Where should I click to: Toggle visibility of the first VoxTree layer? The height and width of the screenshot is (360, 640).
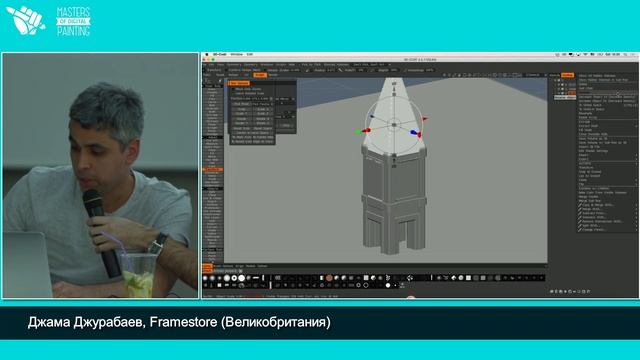click(559, 80)
